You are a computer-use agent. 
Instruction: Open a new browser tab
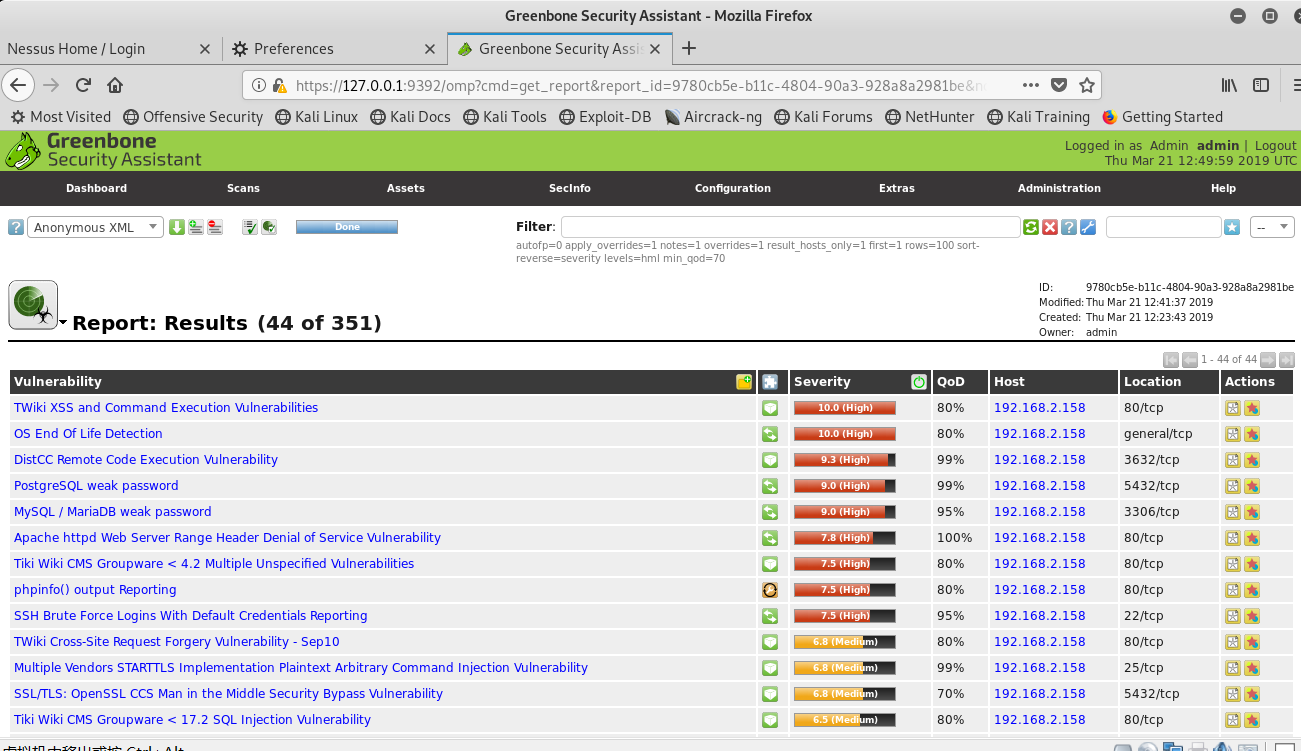tap(688, 48)
